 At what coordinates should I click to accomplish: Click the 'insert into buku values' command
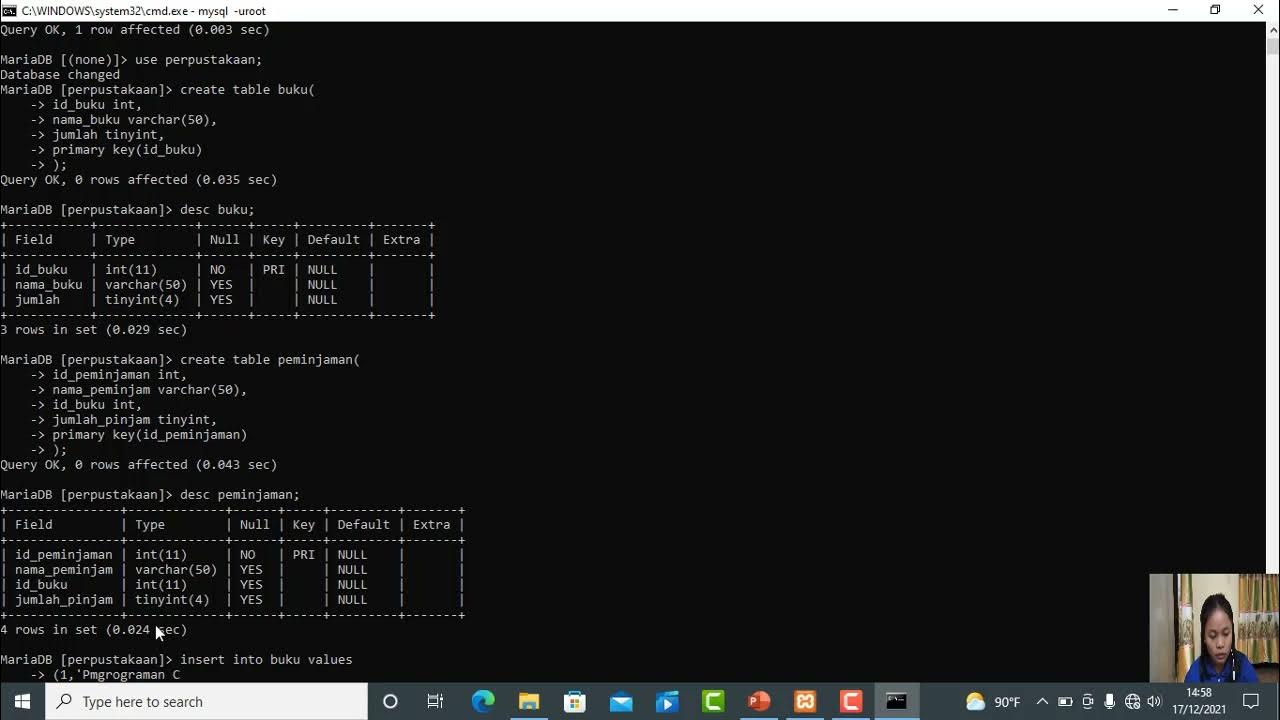[266, 660]
